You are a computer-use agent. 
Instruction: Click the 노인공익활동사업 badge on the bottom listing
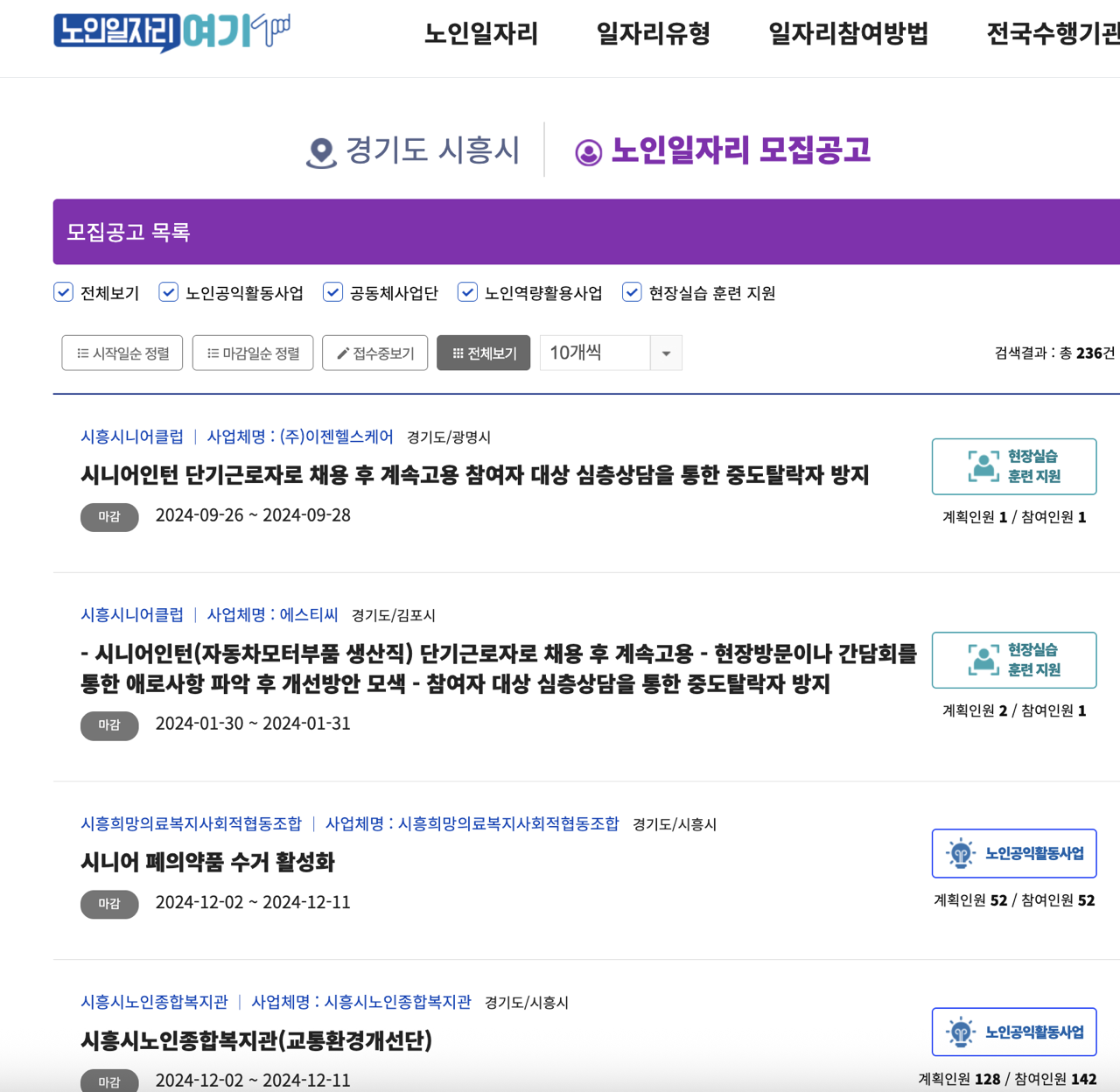tap(1014, 1032)
